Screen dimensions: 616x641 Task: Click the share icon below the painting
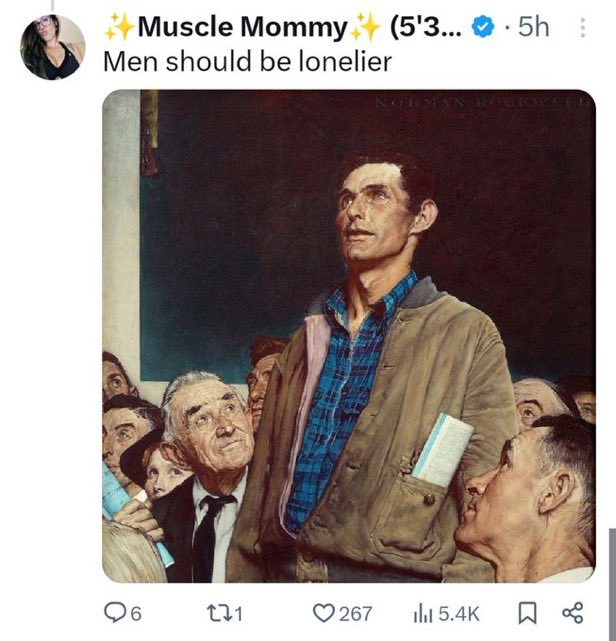coord(573,613)
